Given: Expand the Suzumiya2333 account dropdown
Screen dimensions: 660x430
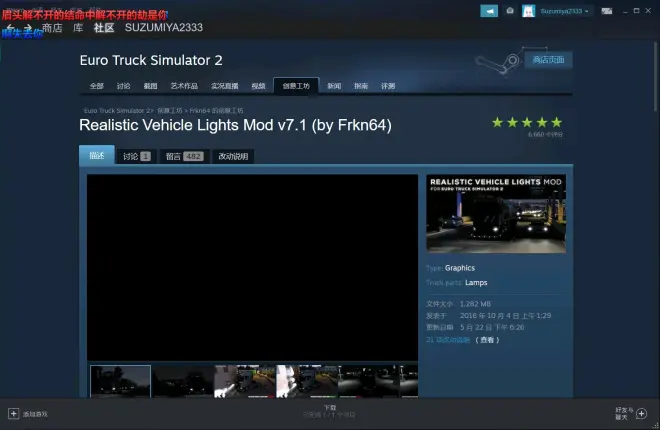Looking at the screenshot, I should click(x=566, y=11).
